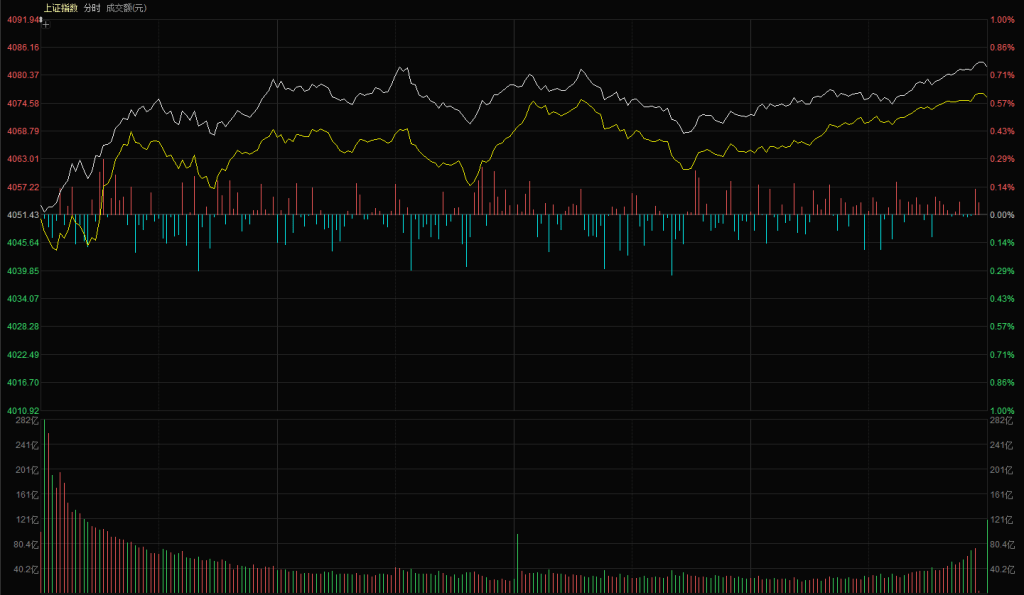Click the 0.00% label on right axis
The width and height of the screenshot is (1024, 595).
(1001, 215)
